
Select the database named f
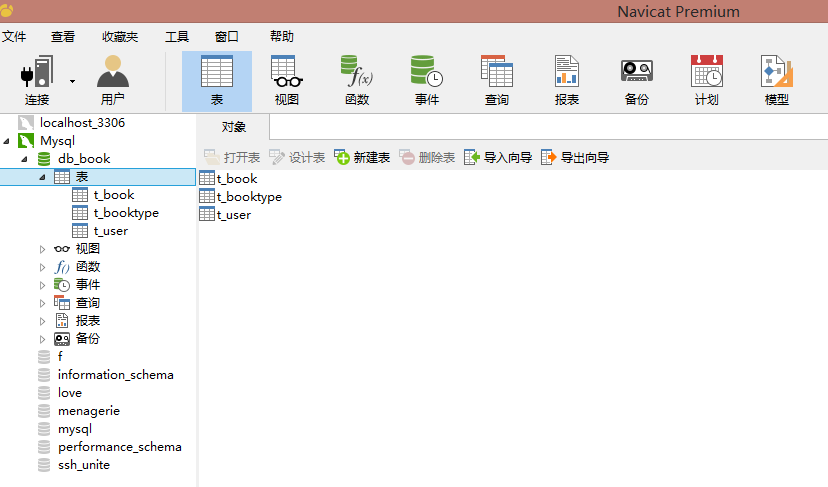pyautogui.click(x=60, y=357)
